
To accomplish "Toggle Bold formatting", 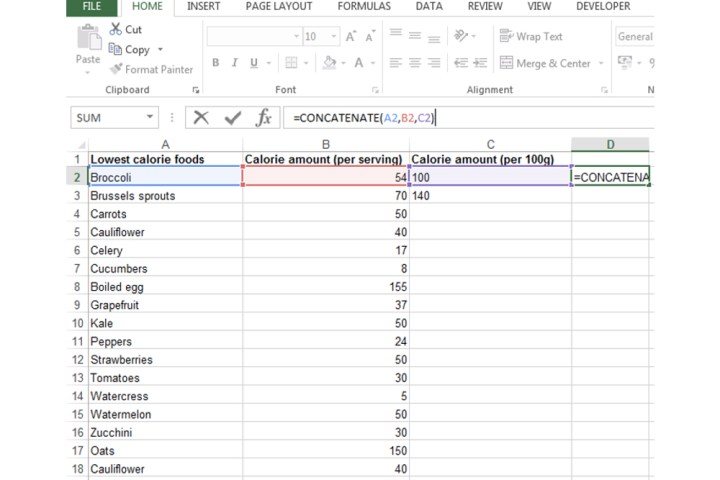I will [x=215, y=62].
